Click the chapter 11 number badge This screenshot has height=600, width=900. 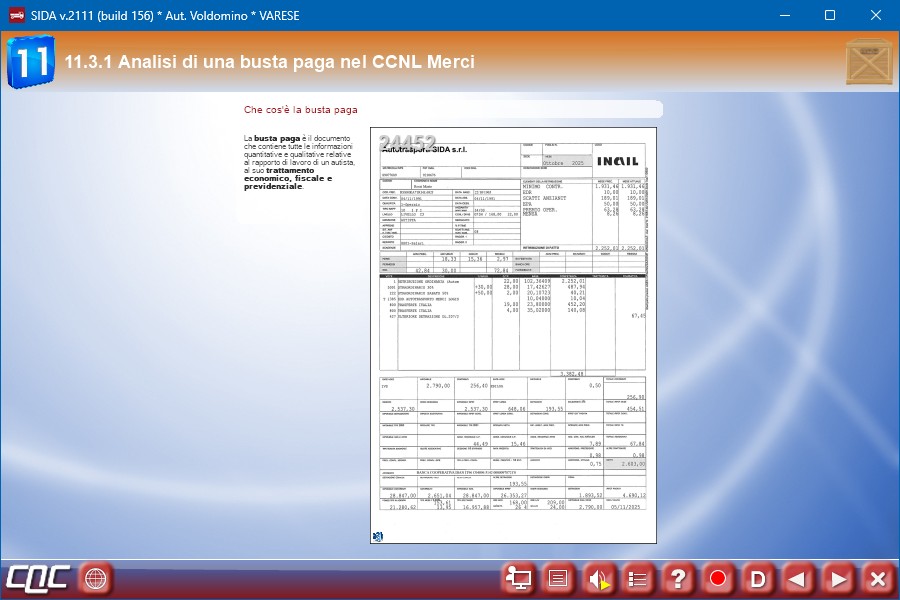pyautogui.click(x=30, y=62)
